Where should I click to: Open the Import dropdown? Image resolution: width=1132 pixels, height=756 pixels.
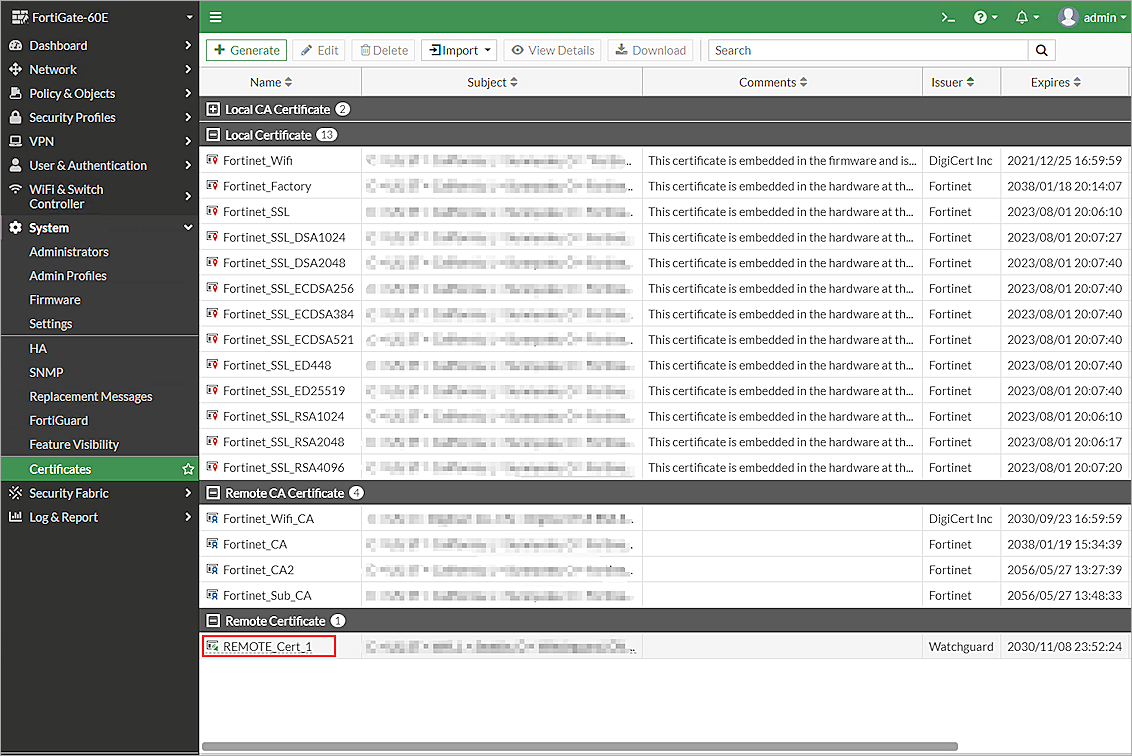459,50
